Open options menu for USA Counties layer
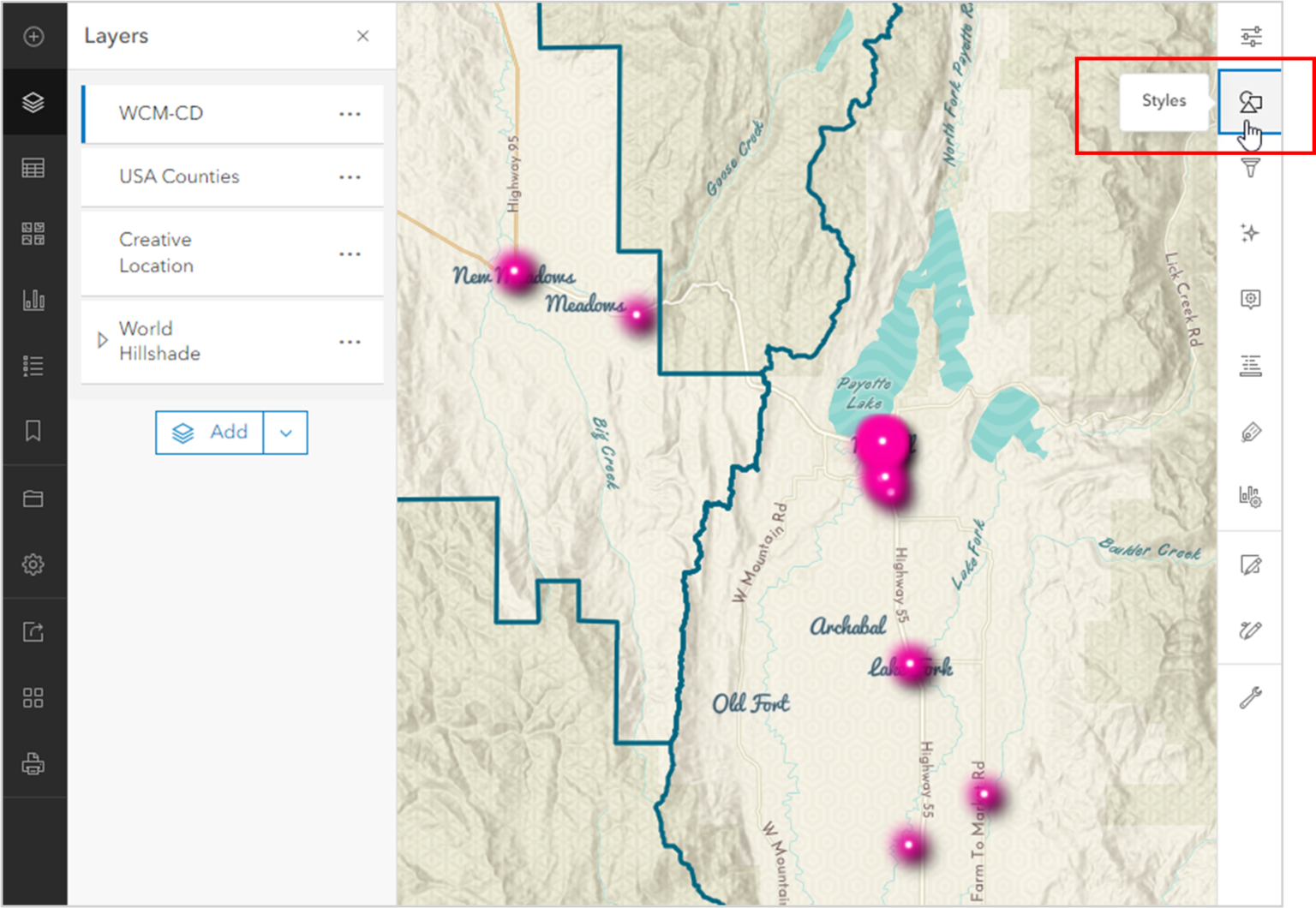 [350, 176]
